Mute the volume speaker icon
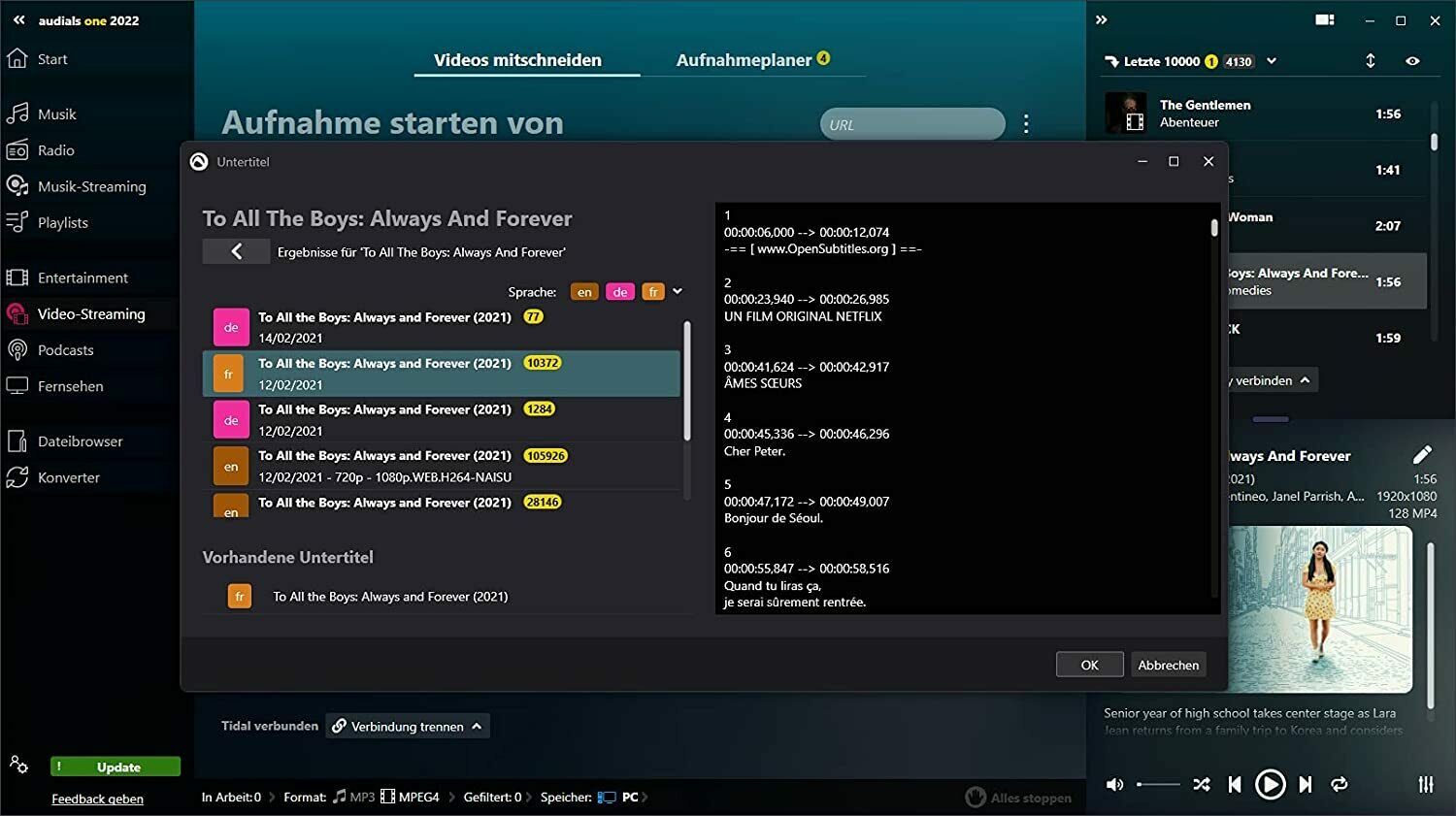The image size is (1456, 816). pos(1115,784)
